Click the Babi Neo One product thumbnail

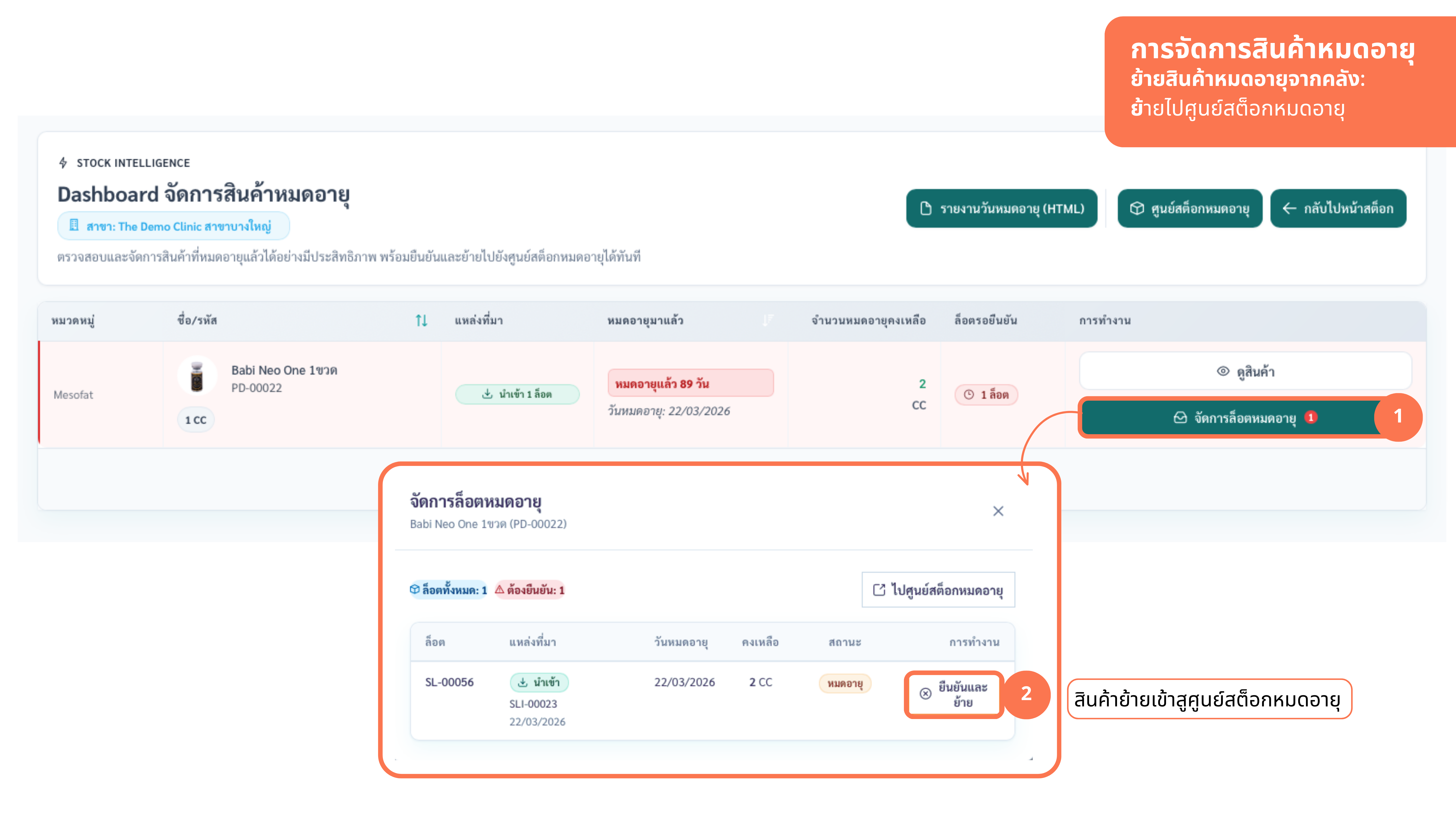pos(197,376)
